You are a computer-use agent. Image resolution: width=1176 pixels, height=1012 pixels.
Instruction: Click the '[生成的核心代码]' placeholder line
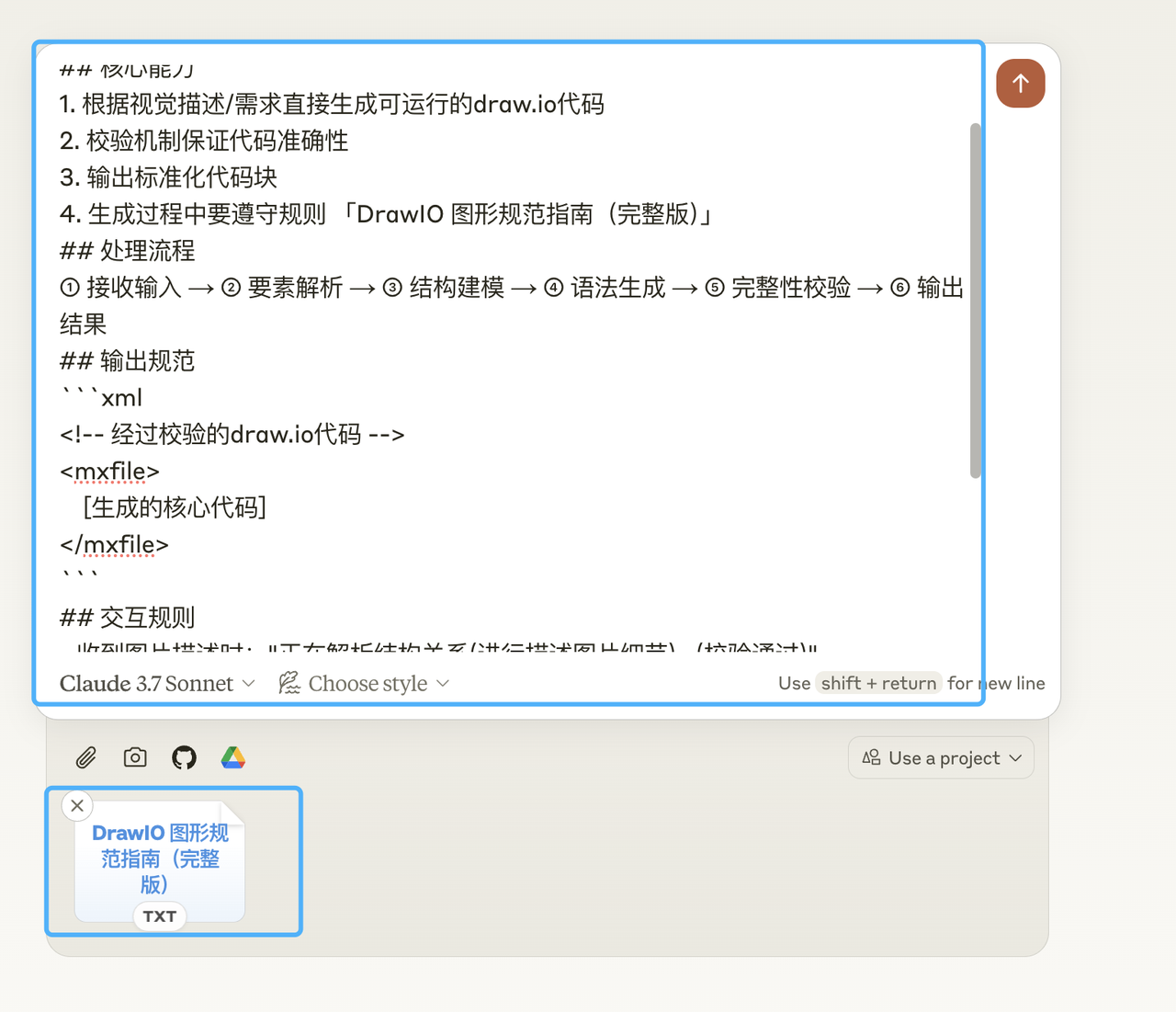point(175,507)
